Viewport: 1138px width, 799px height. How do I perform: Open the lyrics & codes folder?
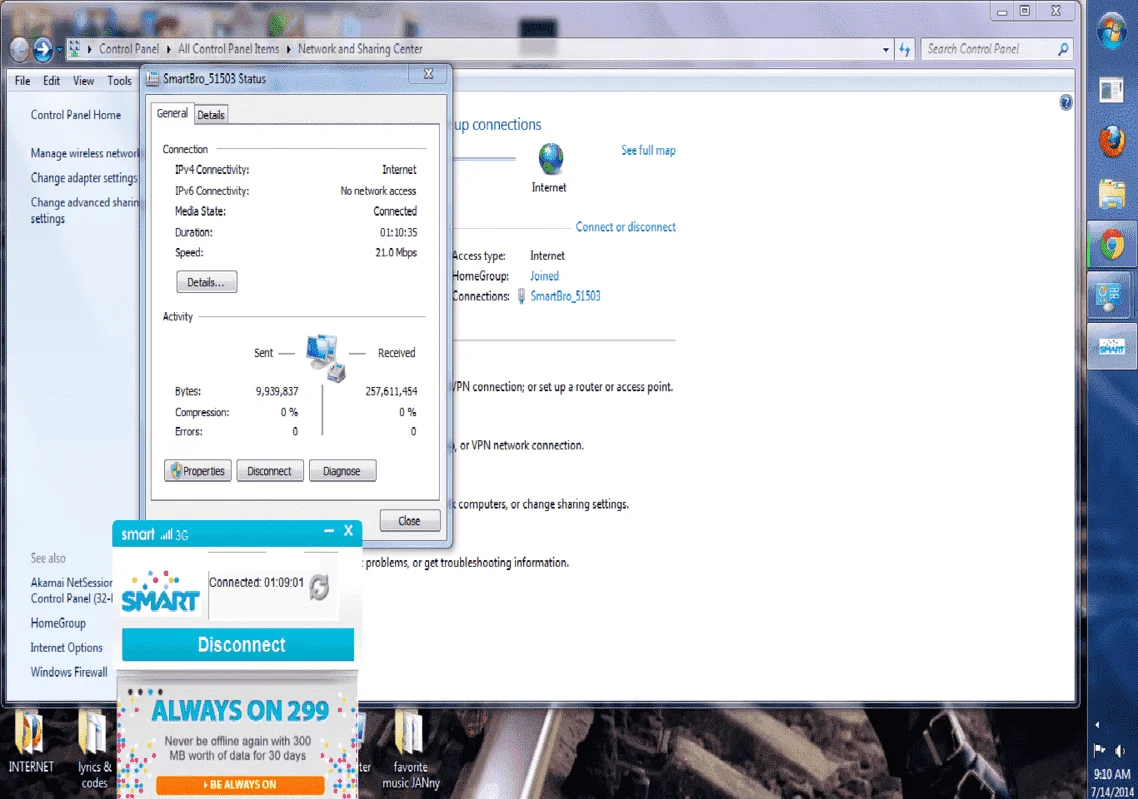click(94, 749)
